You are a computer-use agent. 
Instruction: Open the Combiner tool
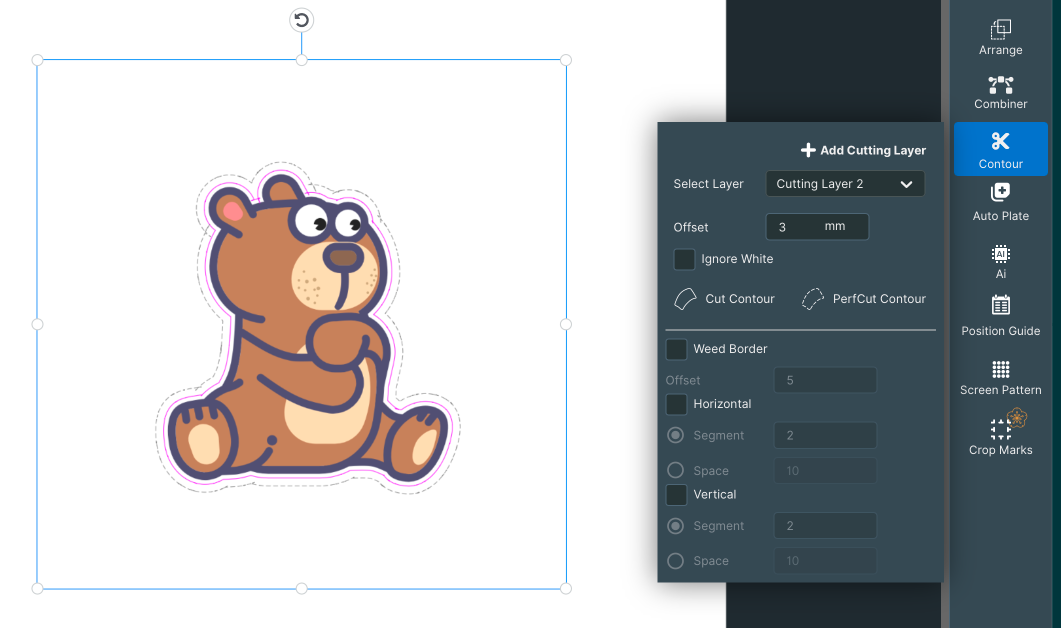point(1000,93)
